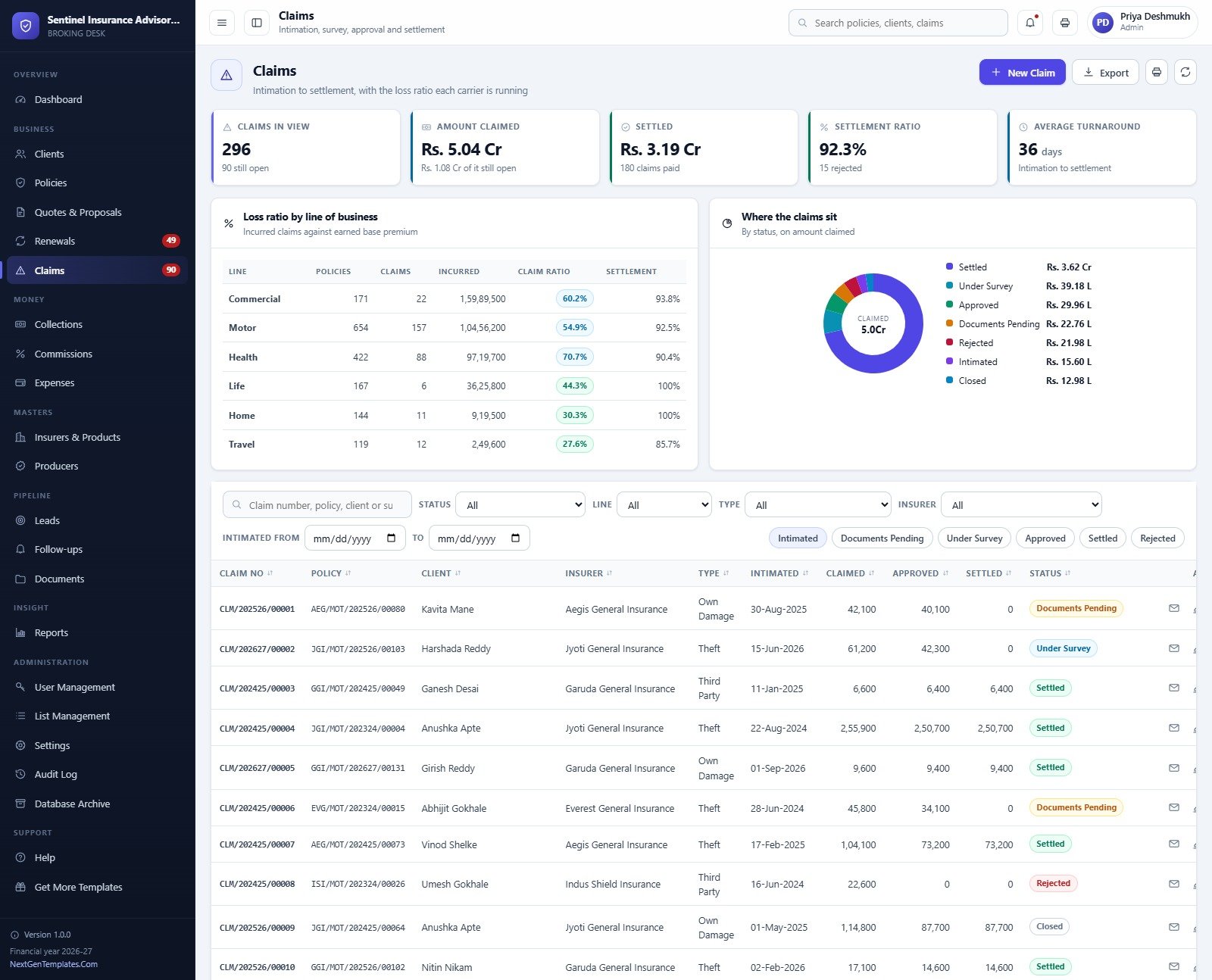Image resolution: width=1212 pixels, height=980 pixels.
Task: Click the Export button
Action: coord(1105,72)
